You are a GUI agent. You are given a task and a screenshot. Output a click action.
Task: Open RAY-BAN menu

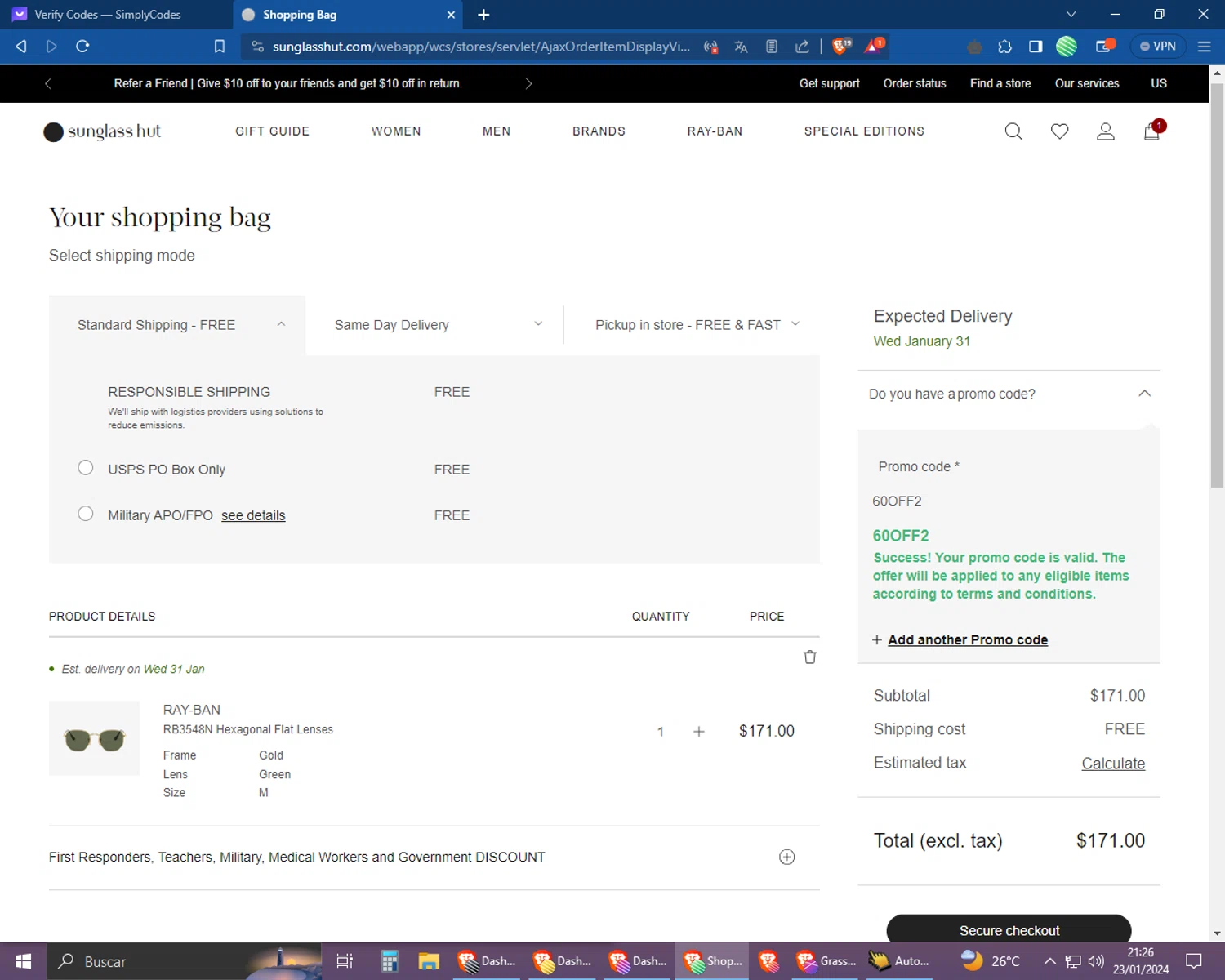(715, 131)
